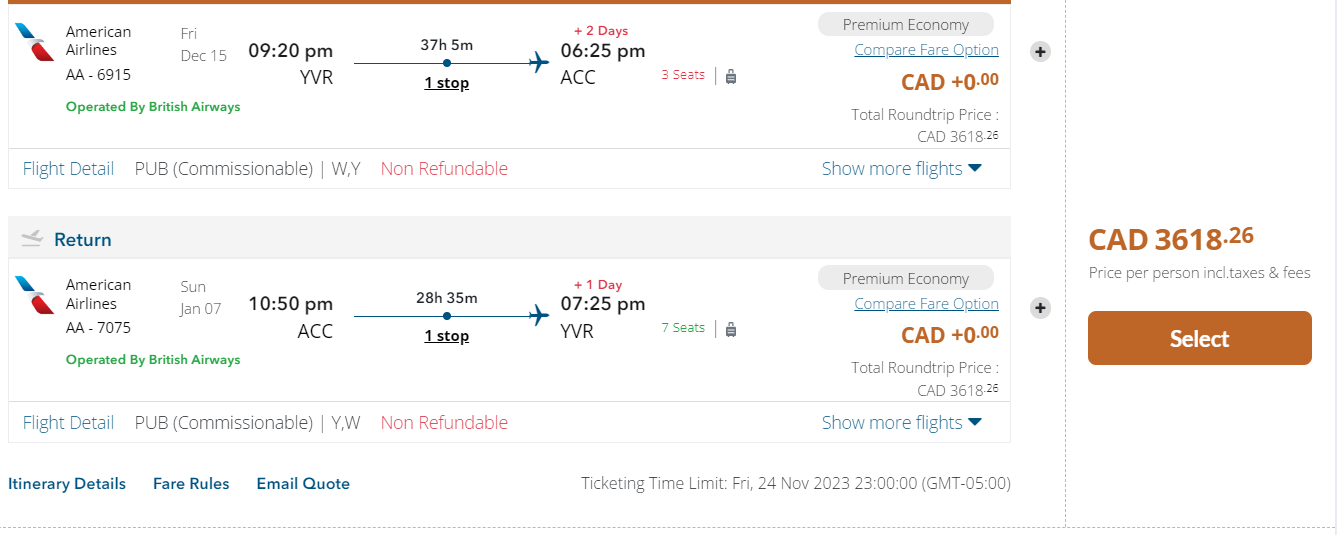Show more flights for return leg
1337x535 pixels.
(901, 423)
